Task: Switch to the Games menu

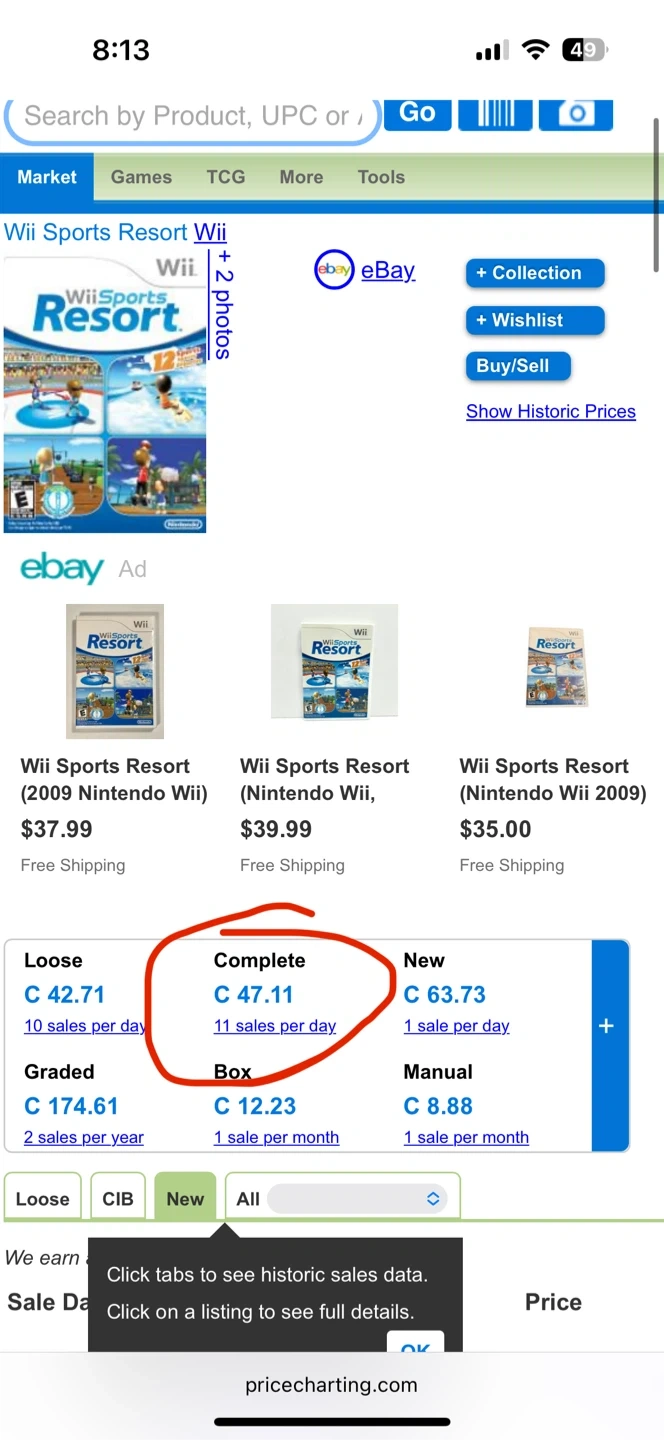Action: [141, 177]
